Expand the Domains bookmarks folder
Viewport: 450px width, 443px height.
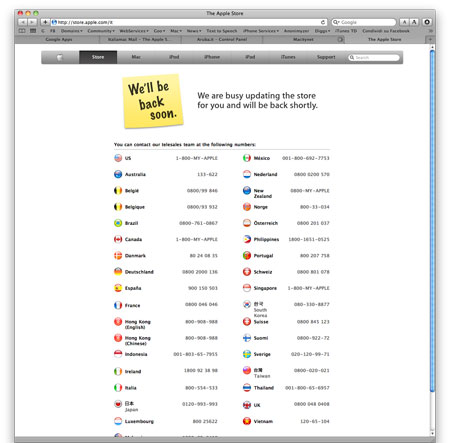pyautogui.click(x=71, y=31)
